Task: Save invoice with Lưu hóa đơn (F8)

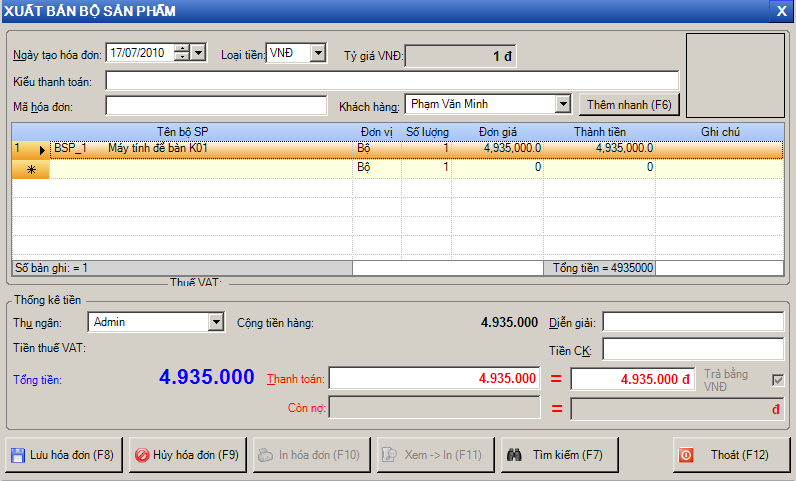Action: pos(64,455)
